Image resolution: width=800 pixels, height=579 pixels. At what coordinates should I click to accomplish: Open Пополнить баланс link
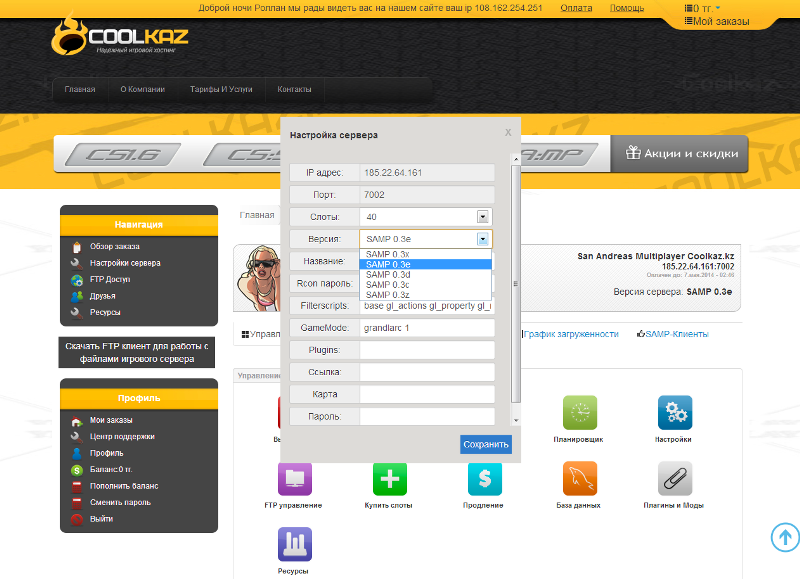(124, 486)
